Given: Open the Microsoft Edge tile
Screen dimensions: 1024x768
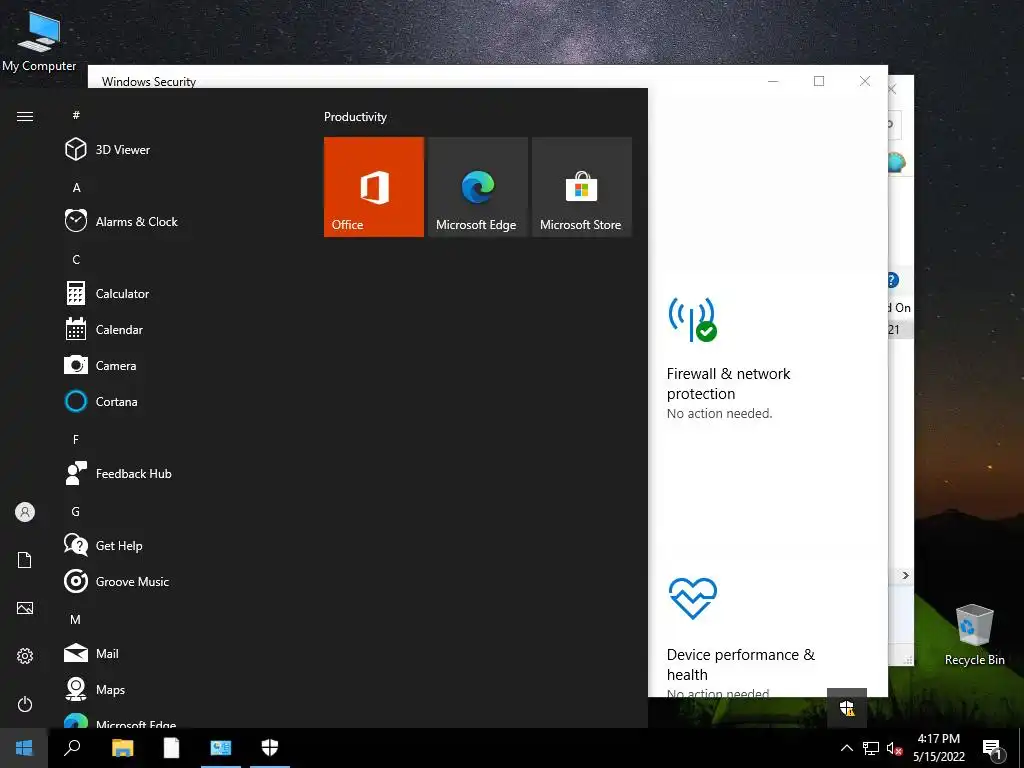Looking at the screenshot, I should coord(477,187).
